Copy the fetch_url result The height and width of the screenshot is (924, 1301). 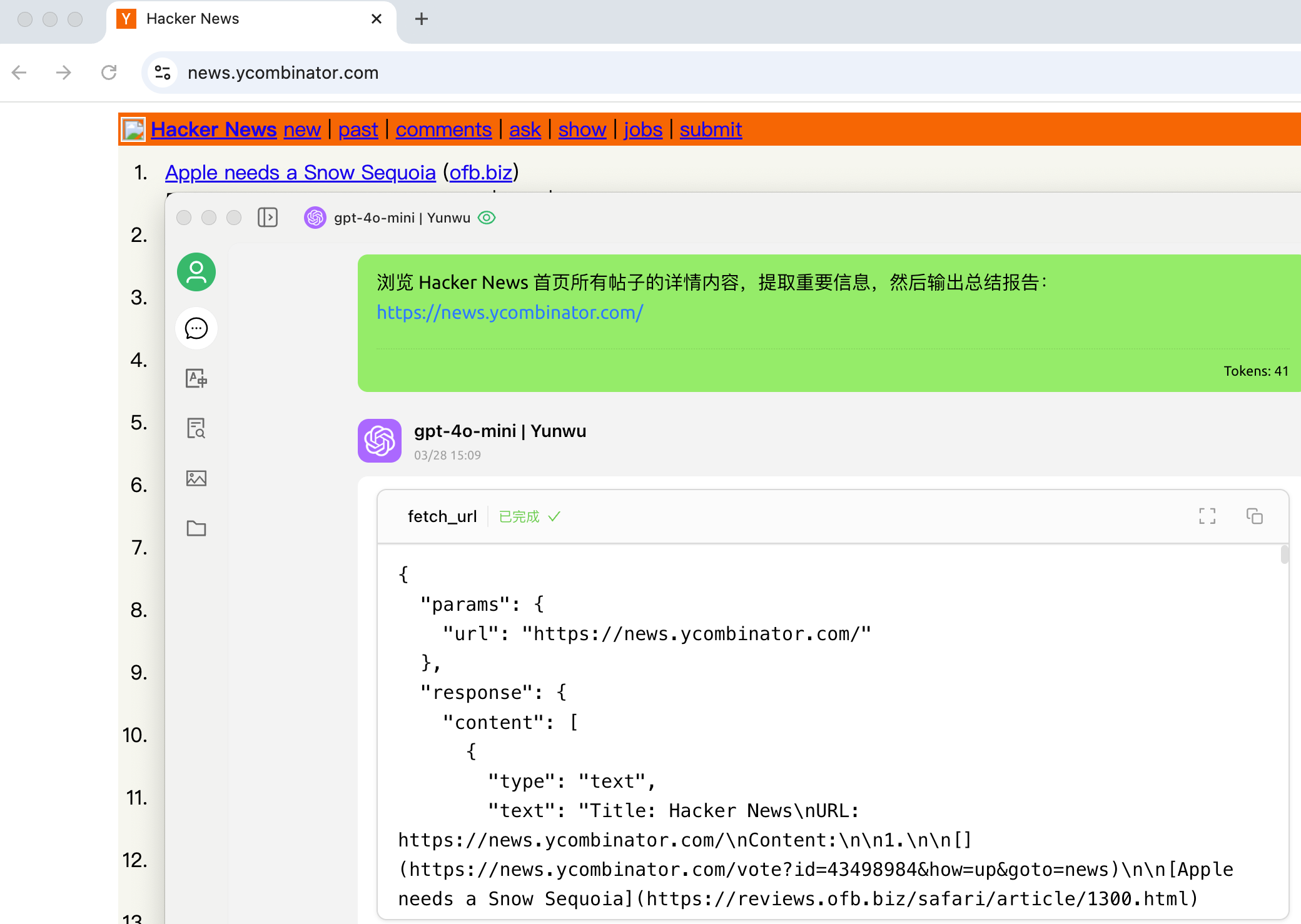(x=1255, y=516)
